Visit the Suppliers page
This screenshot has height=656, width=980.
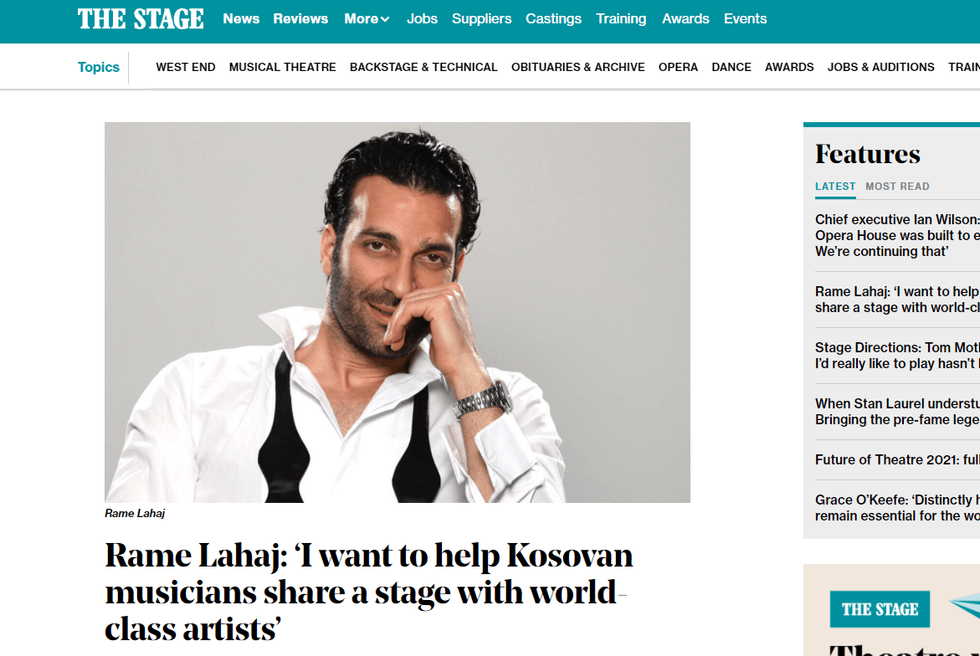coord(481,19)
